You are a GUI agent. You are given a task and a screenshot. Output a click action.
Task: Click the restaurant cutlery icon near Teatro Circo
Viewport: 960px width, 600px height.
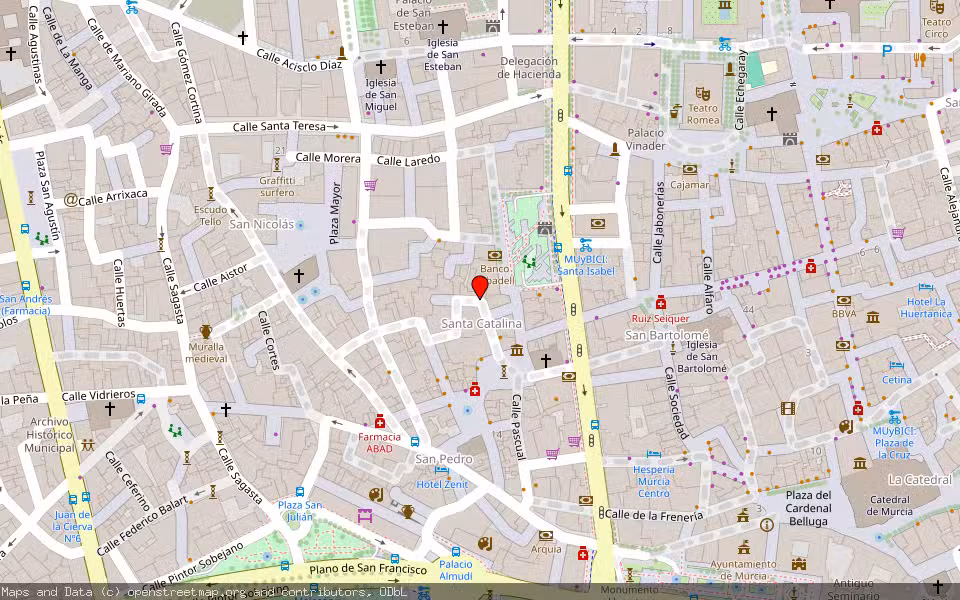(920, 59)
